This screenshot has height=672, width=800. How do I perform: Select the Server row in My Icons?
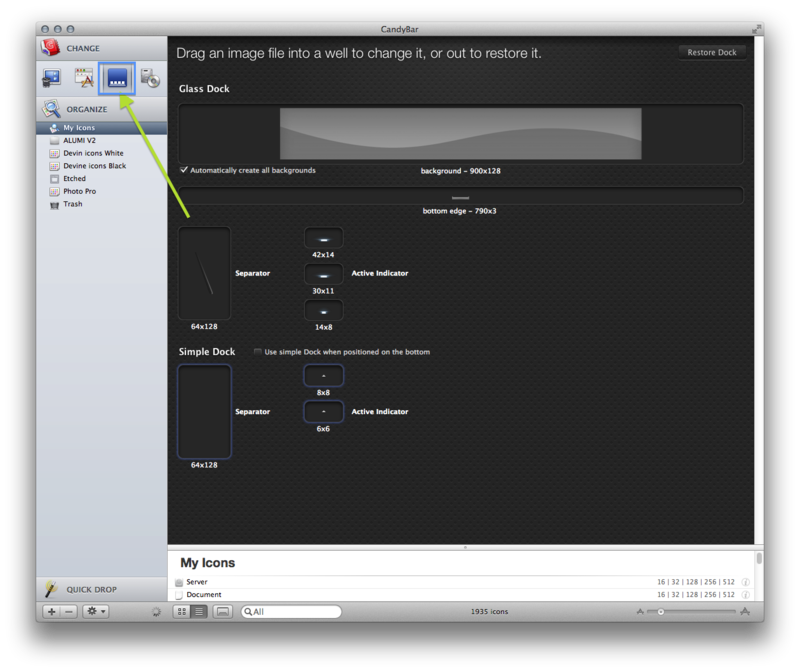coord(461,582)
